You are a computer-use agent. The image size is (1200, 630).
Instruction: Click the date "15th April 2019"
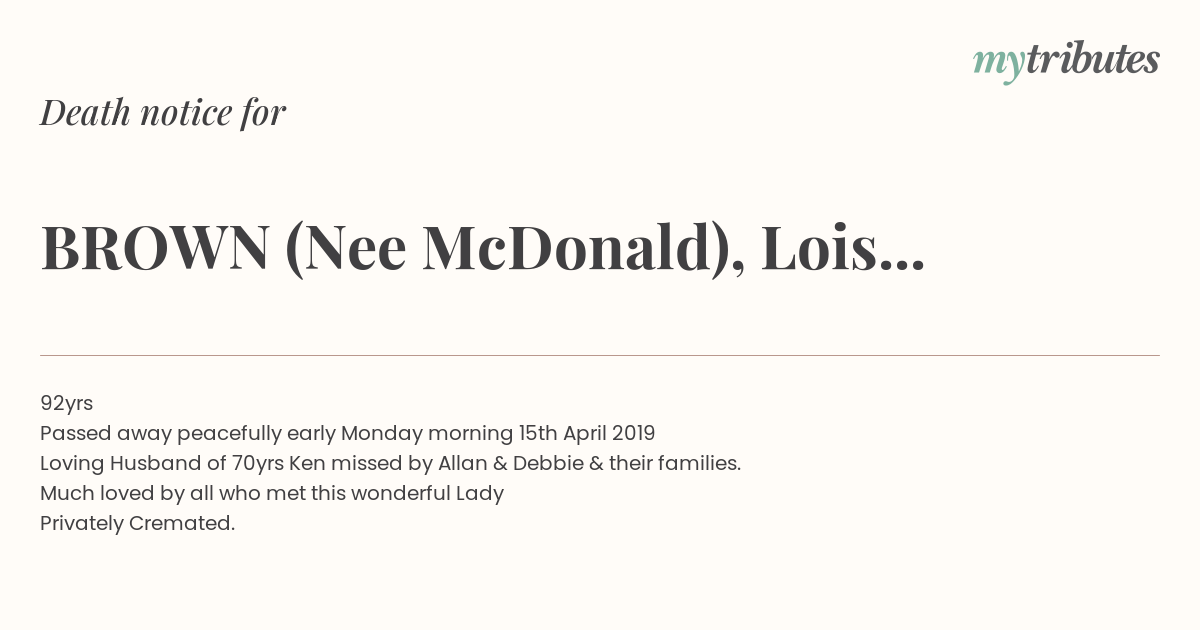click(587, 433)
